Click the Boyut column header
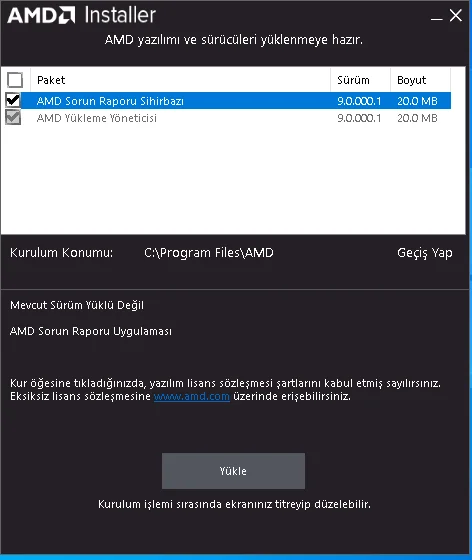The height and width of the screenshot is (560, 472). pos(420,80)
